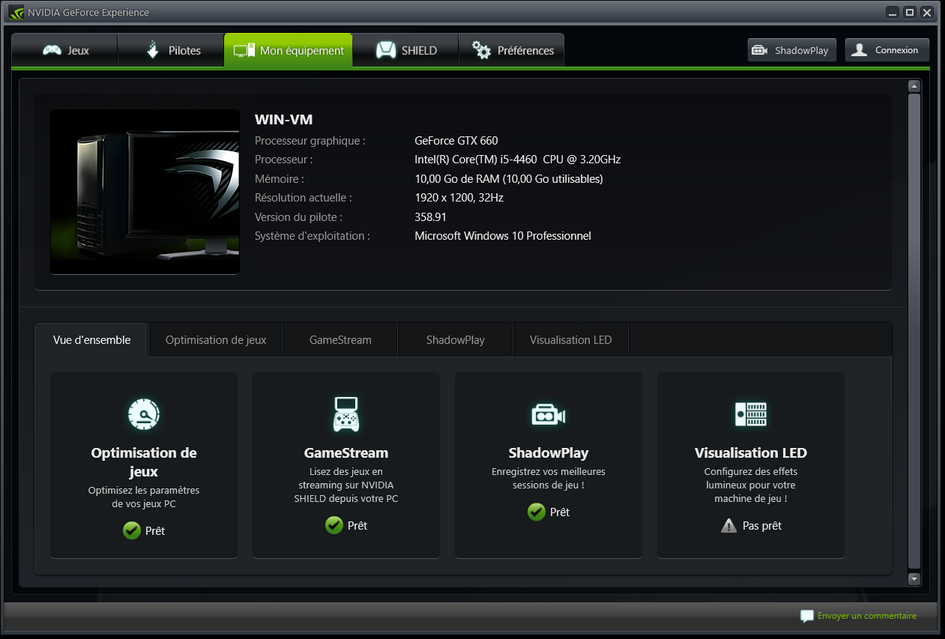945x639 pixels.
Task: Click the Visualisation LED panel icon
Action: click(x=750, y=414)
